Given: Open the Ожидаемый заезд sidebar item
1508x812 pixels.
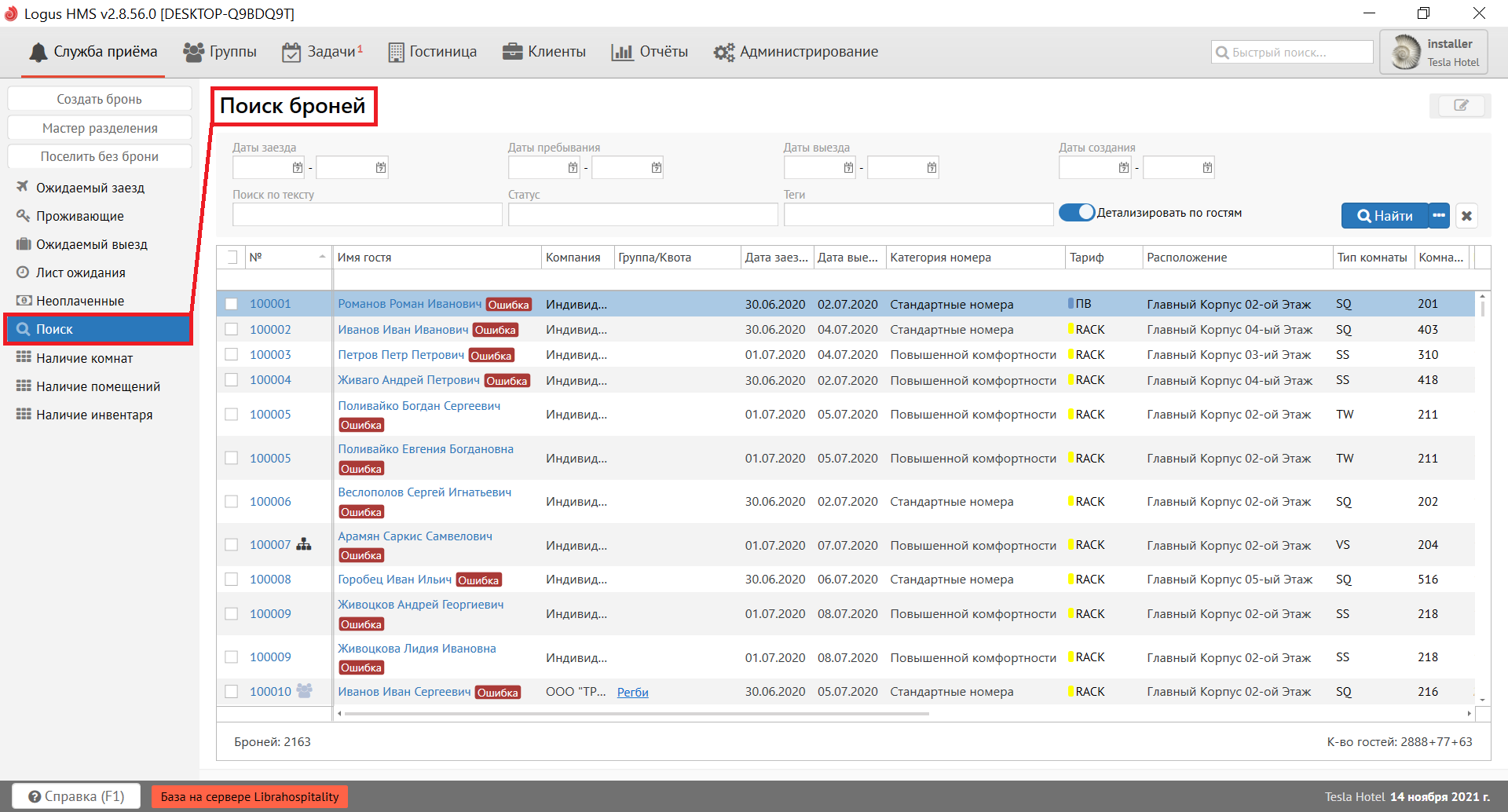Looking at the screenshot, I should point(90,188).
